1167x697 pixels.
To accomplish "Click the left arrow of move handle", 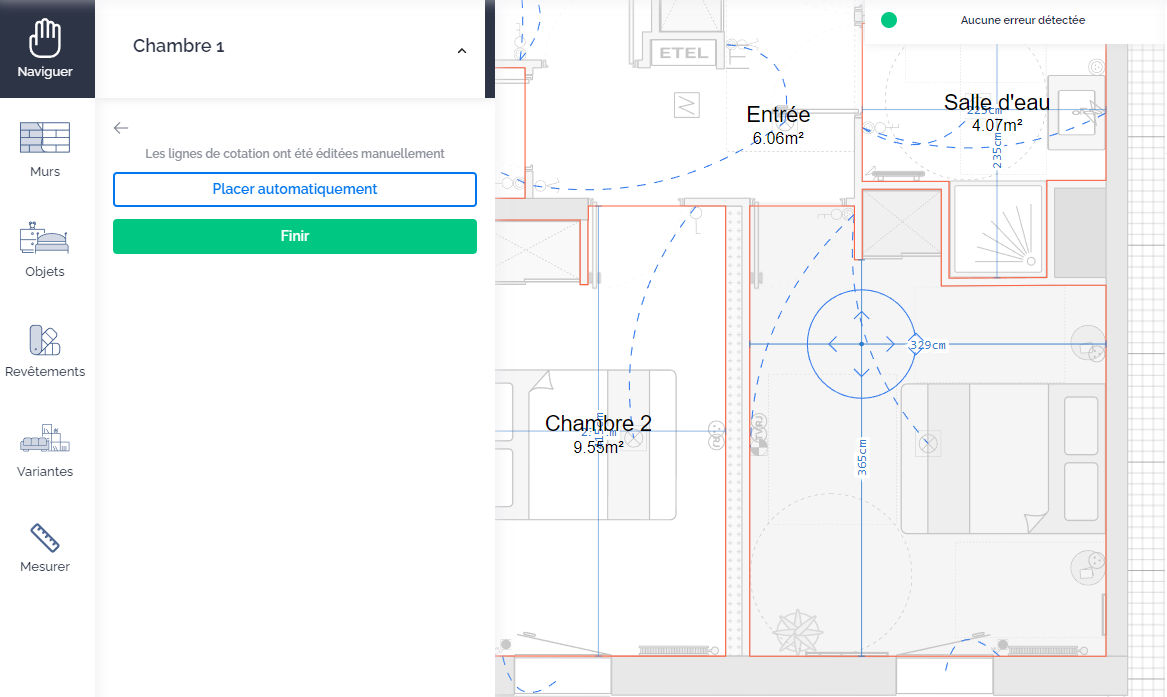I will [x=833, y=344].
